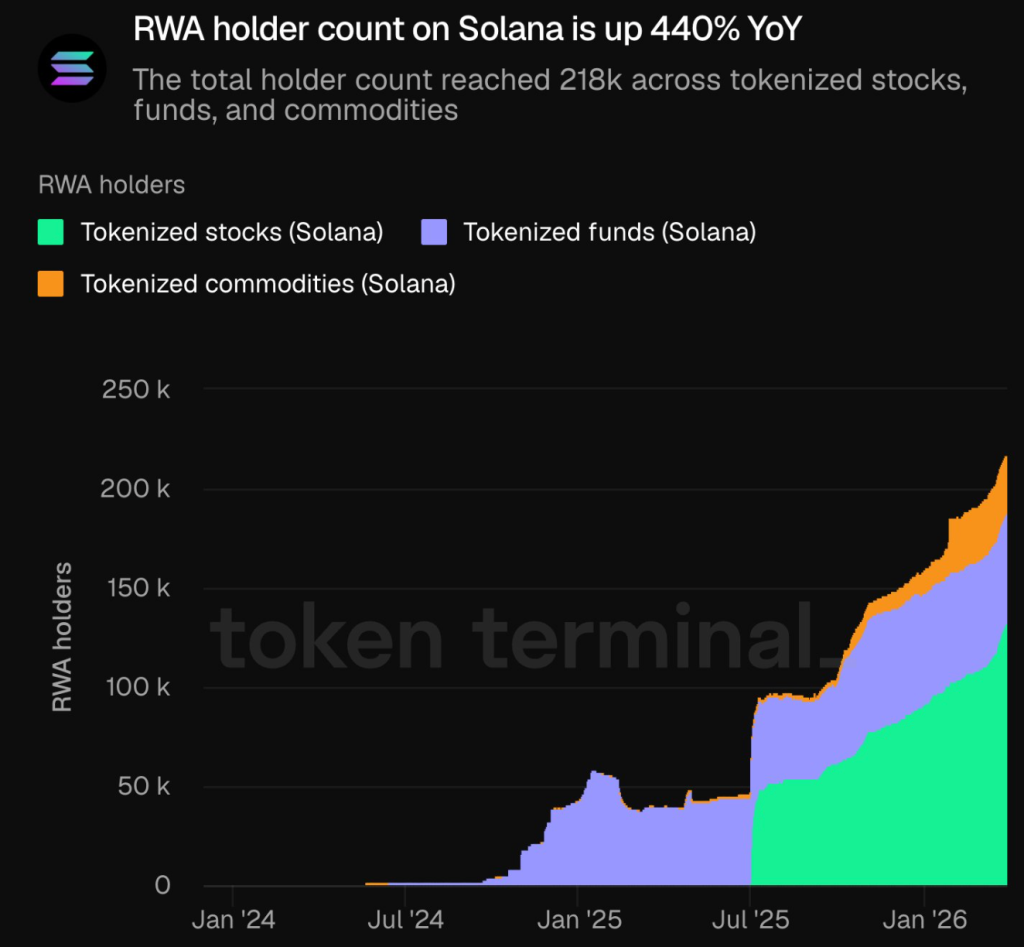Screen dimensions: 1024x947
Task: Toggle the Tokenized funds (Solana) legend label
Action: (x=609, y=233)
